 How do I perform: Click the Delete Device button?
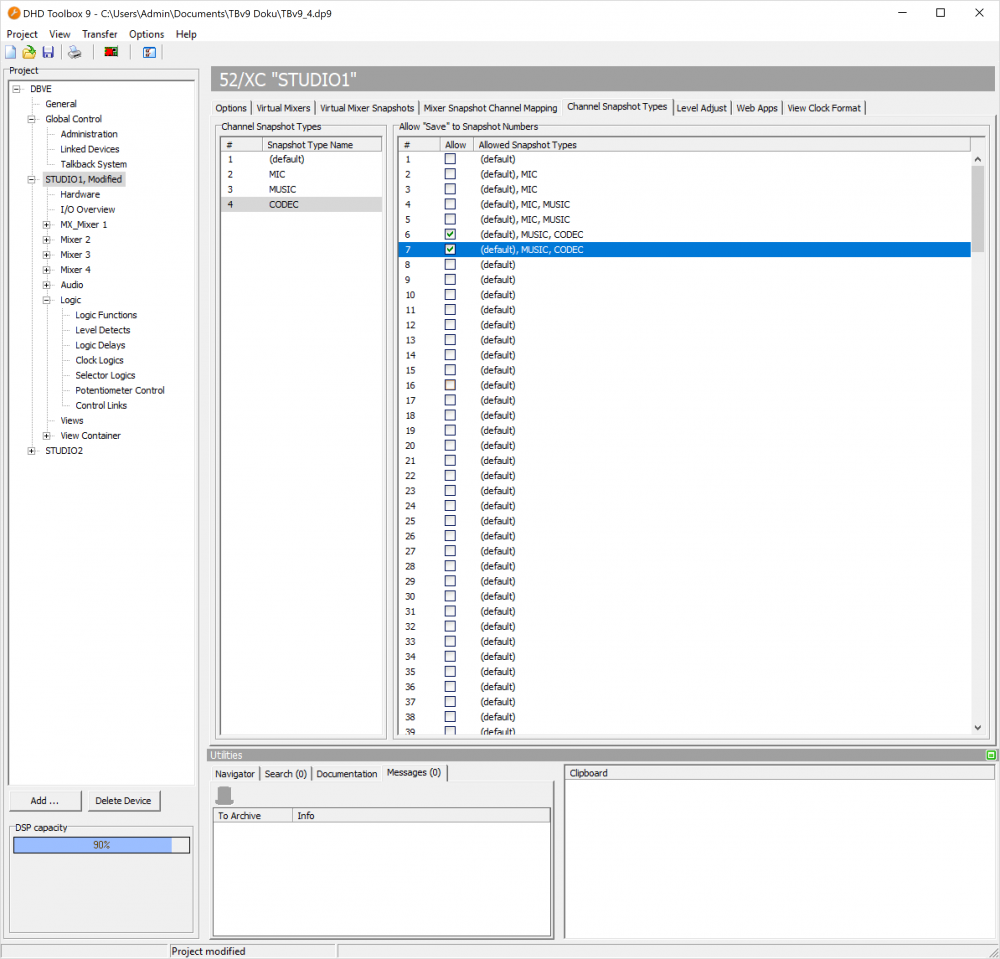point(123,800)
